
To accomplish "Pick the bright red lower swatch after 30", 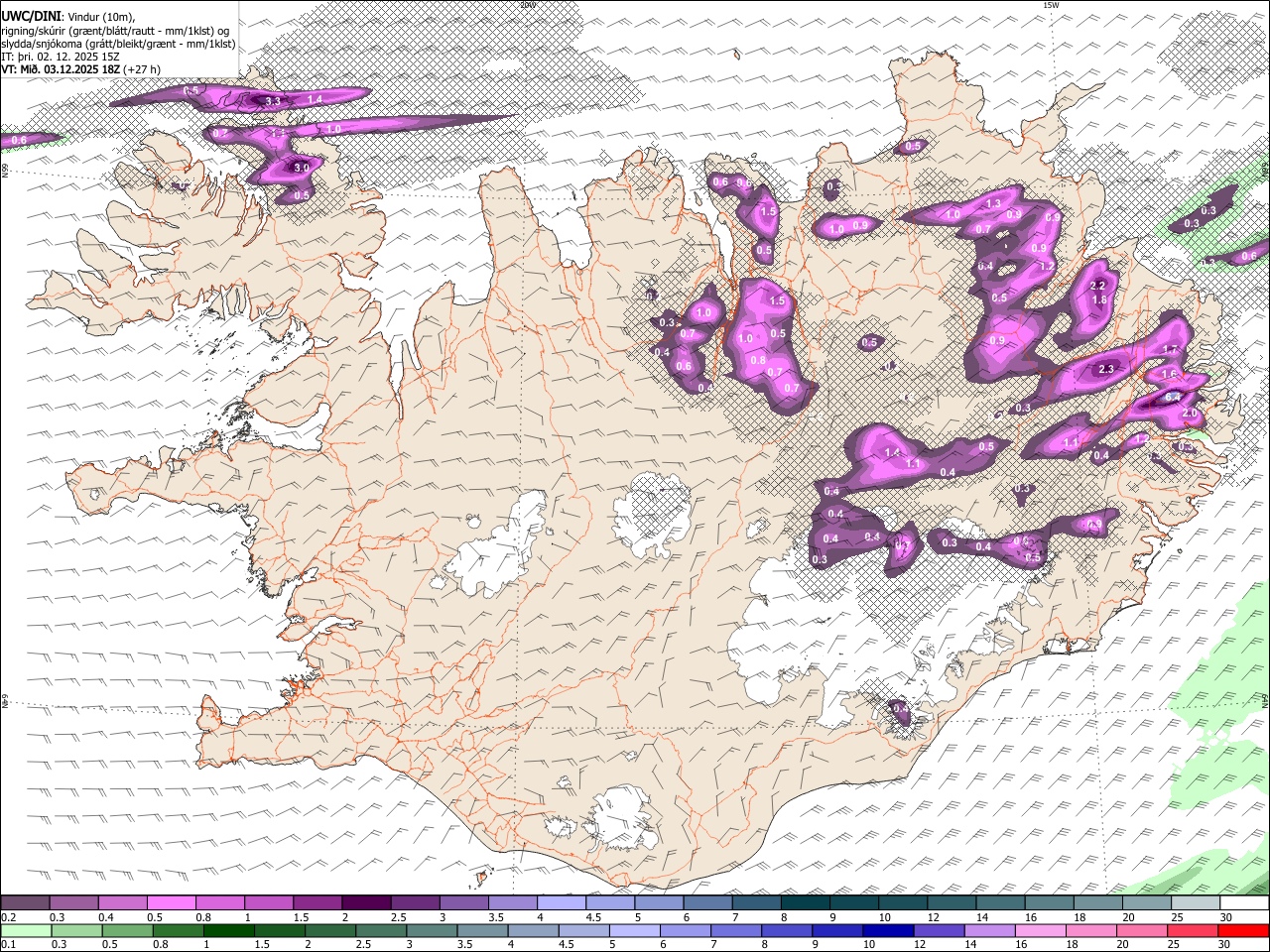I will click(1244, 930).
